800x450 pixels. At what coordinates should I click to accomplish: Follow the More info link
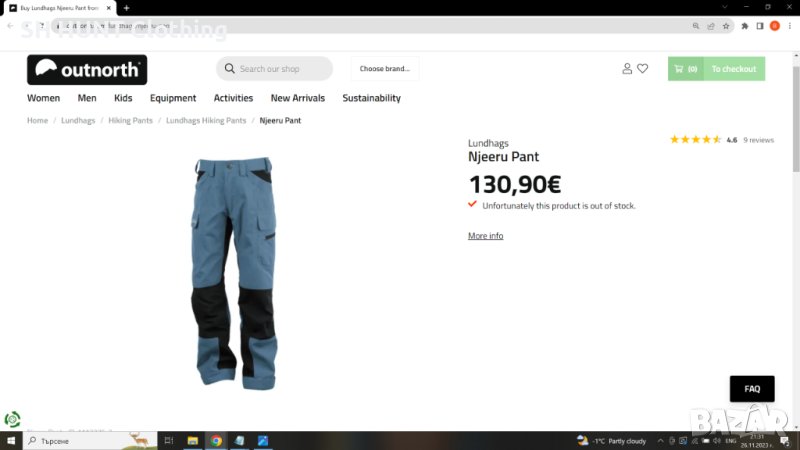(x=485, y=236)
